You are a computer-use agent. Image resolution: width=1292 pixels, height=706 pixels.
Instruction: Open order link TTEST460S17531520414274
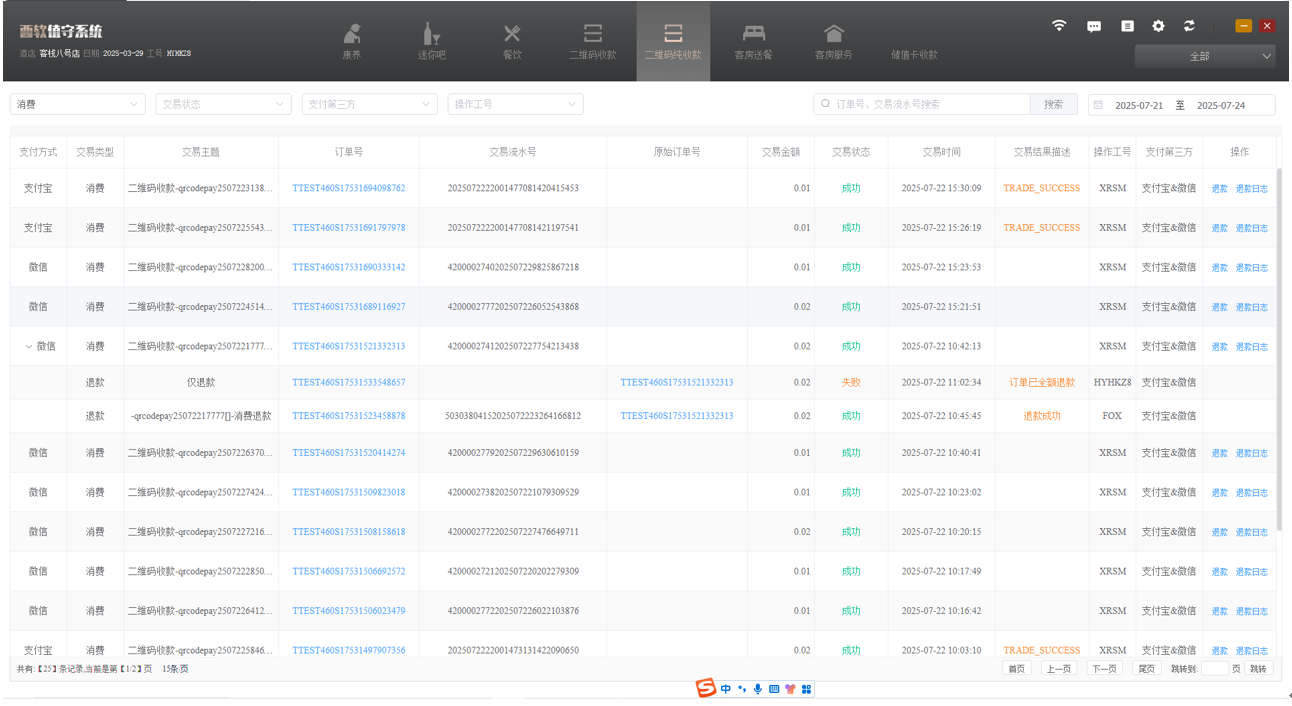(x=349, y=453)
